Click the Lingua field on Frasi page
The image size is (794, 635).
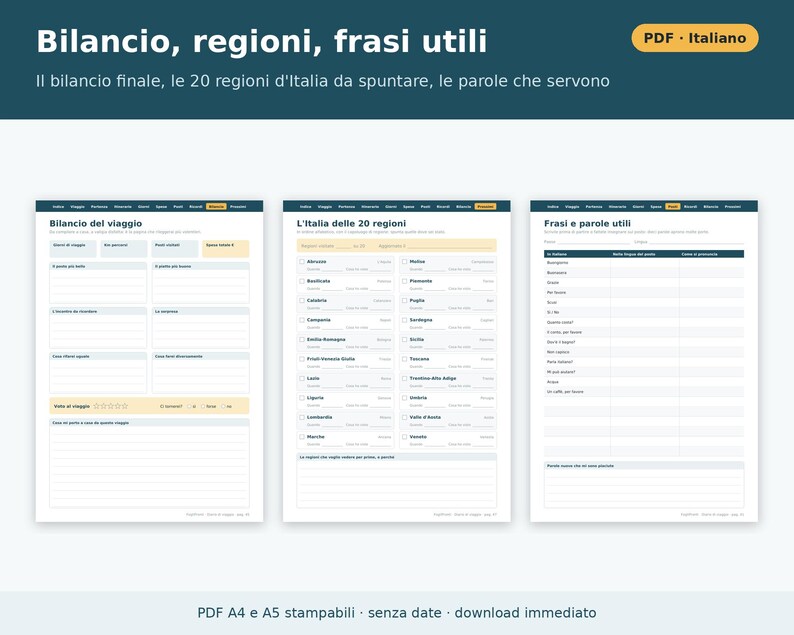[x=689, y=242]
